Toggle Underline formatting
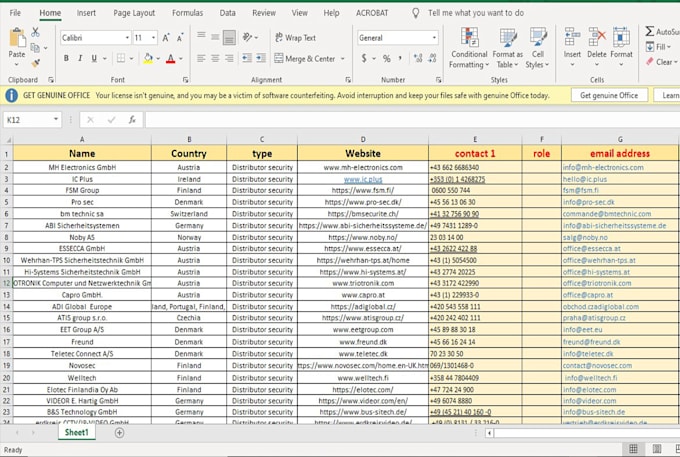 [94, 58]
